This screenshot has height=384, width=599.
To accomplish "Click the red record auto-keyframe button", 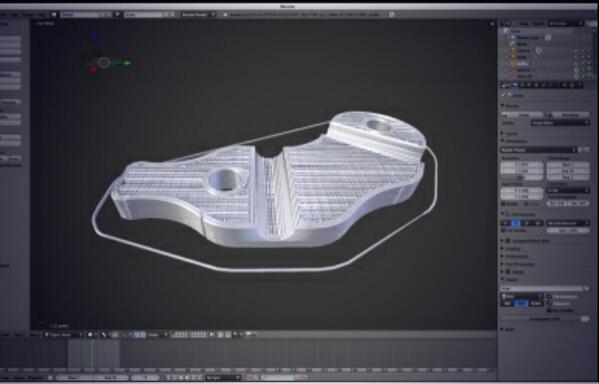I will click(249, 378).
